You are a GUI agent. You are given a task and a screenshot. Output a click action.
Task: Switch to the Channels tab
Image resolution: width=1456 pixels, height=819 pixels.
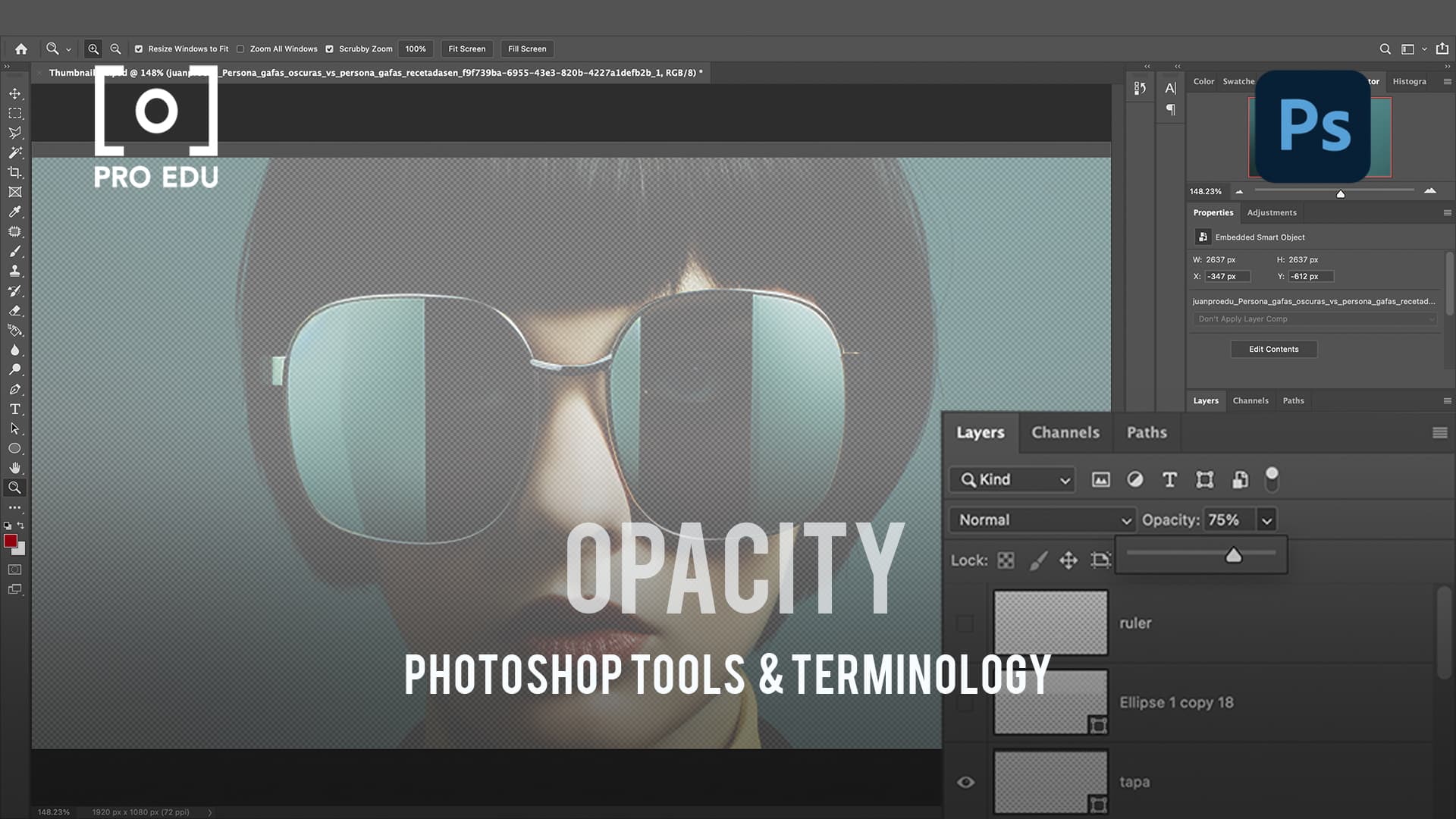1065,432
